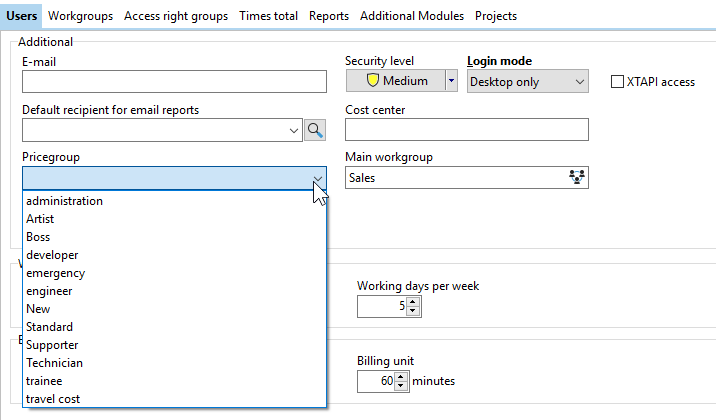Click the magnifier search icon beside default recipient
The image size is (716, 420).
pos(316,129)
